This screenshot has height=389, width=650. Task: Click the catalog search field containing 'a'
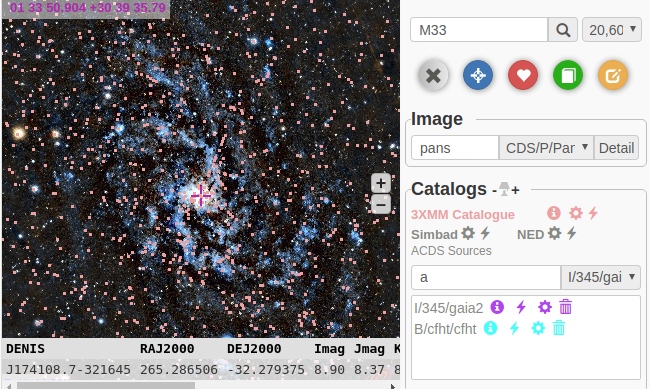pos(486,277)
